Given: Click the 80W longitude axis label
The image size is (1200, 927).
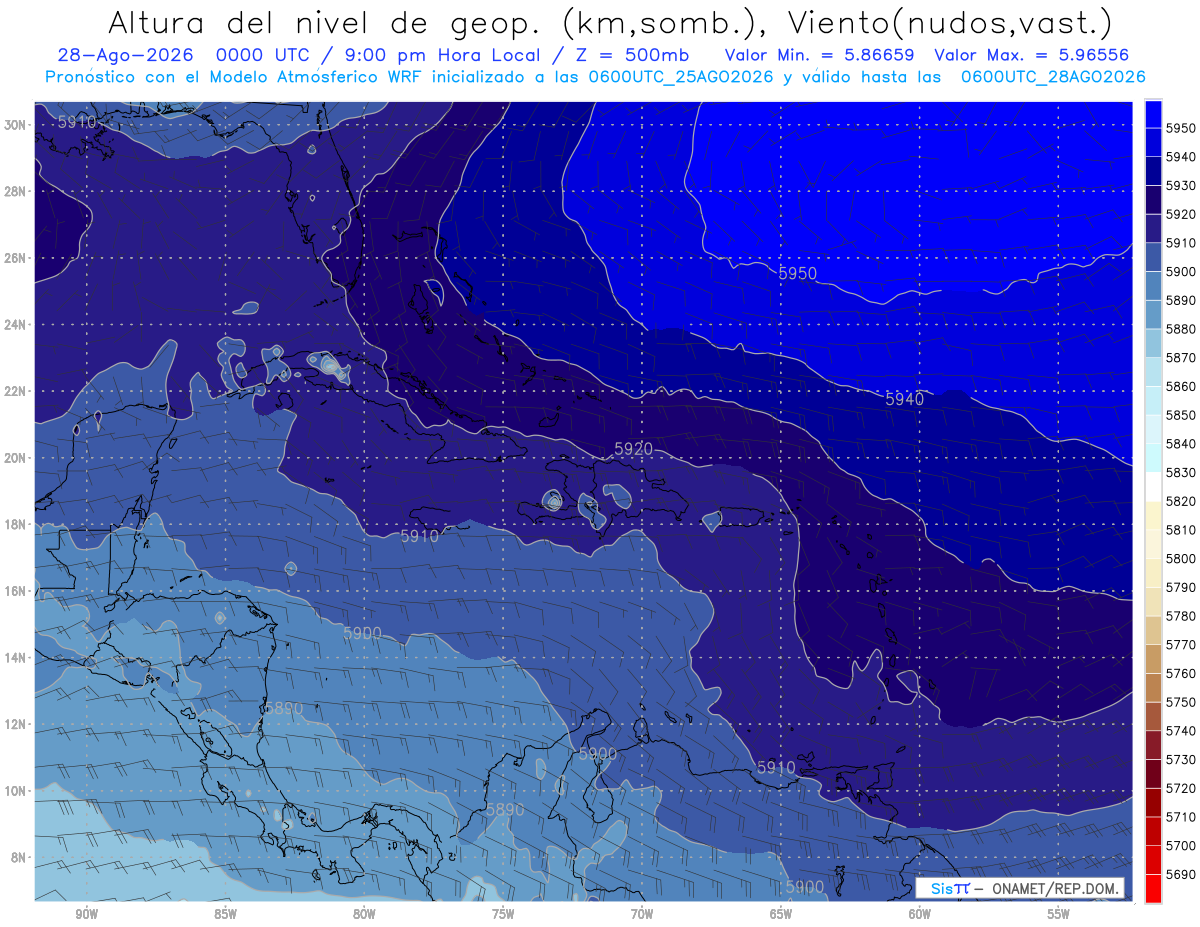Looking at the screenshot, I should (364, 913).
